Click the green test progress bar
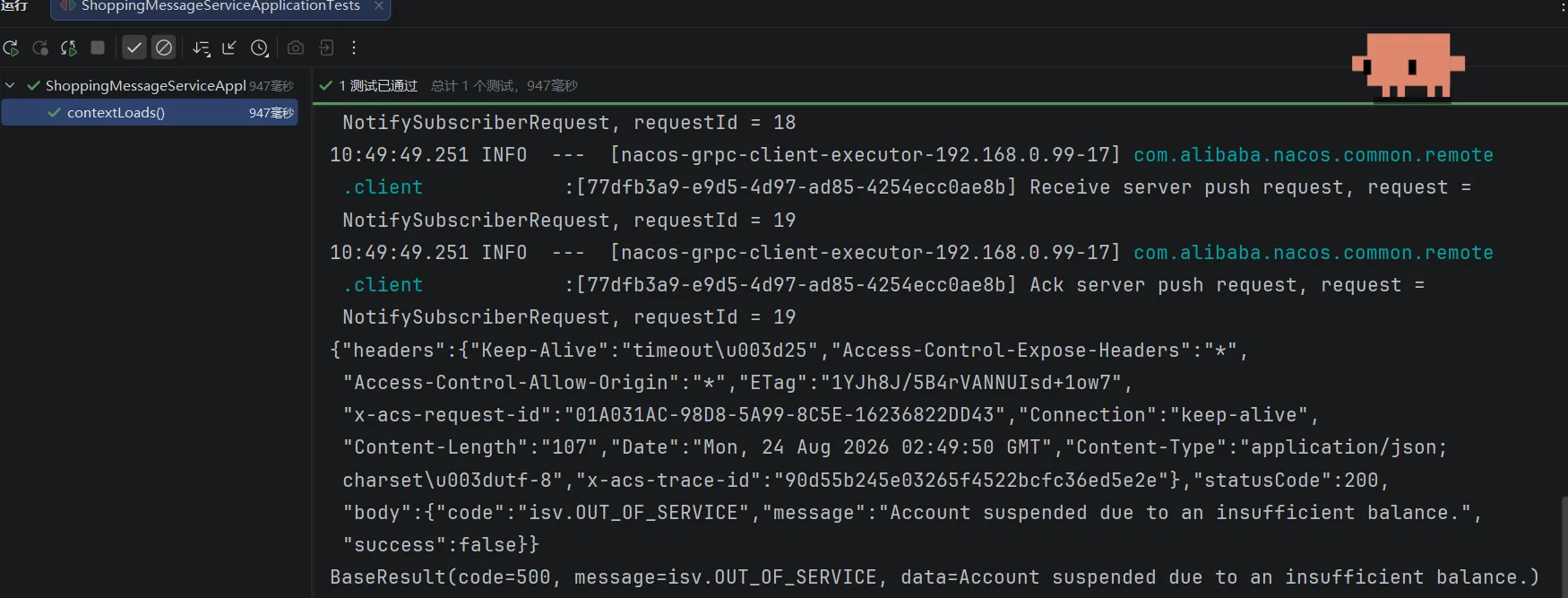 click(940, 104)
